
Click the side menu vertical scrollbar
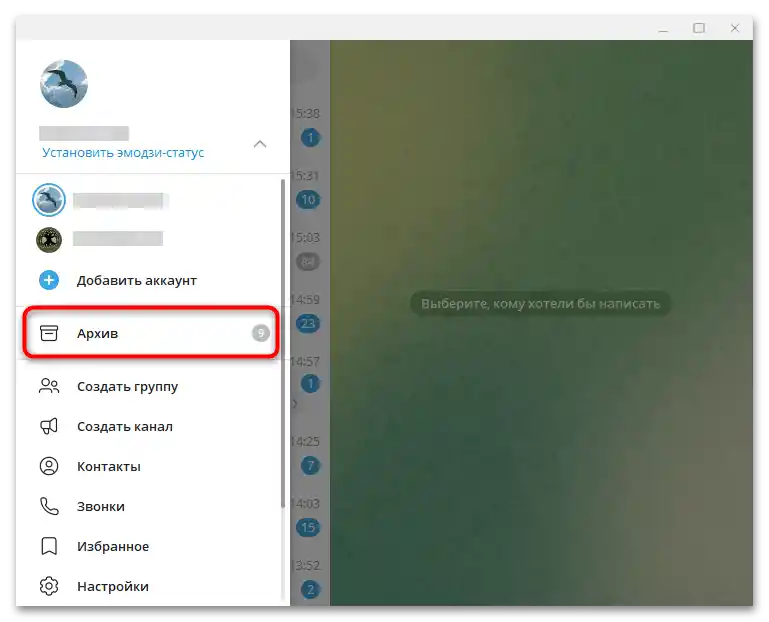[x=283, y=343]
